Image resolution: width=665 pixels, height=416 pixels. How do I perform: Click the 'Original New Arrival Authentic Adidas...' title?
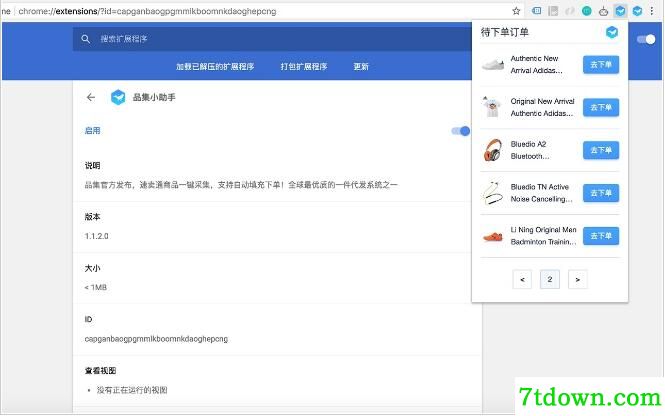coord(542,107)
